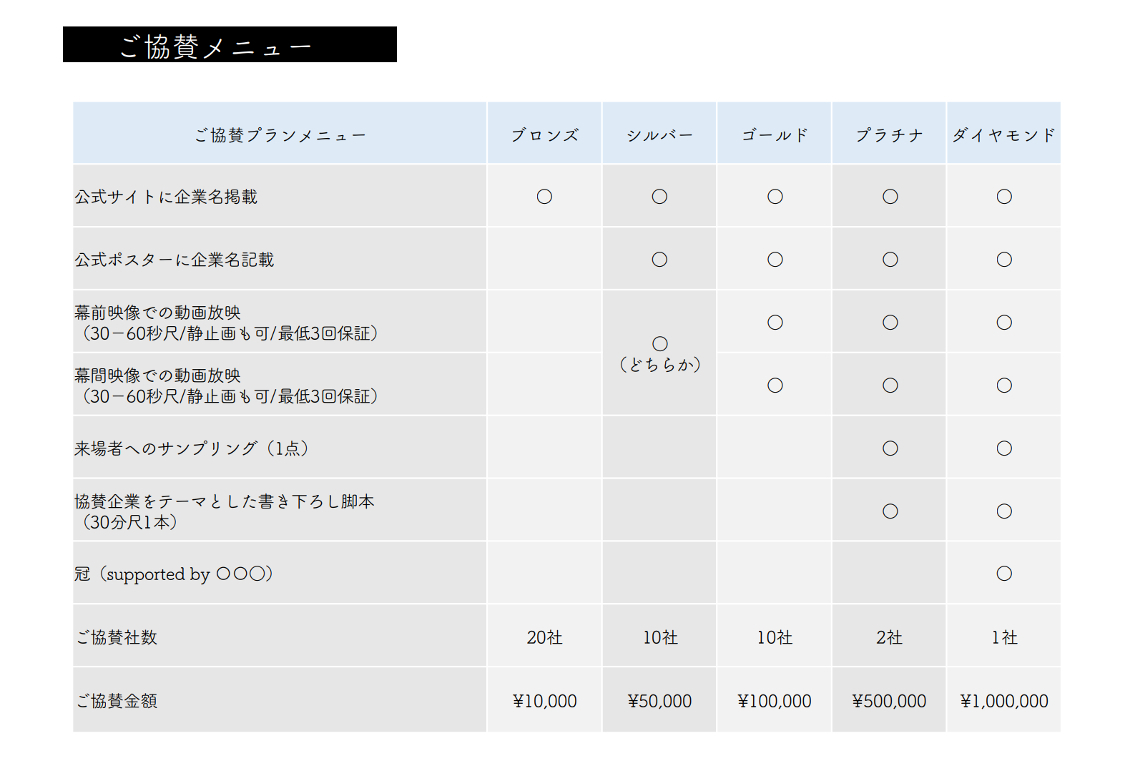Viewport: 1125px width, 760px height.
Task: Click the 公式サイトに企業名掲載 row label
Action: click(166, 197)
